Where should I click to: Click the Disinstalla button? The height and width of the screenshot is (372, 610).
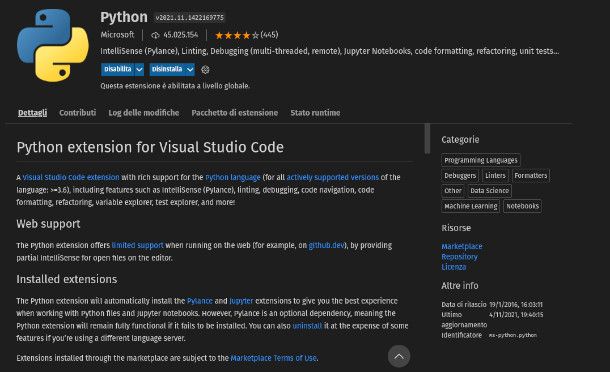click(x=167, y=69)
